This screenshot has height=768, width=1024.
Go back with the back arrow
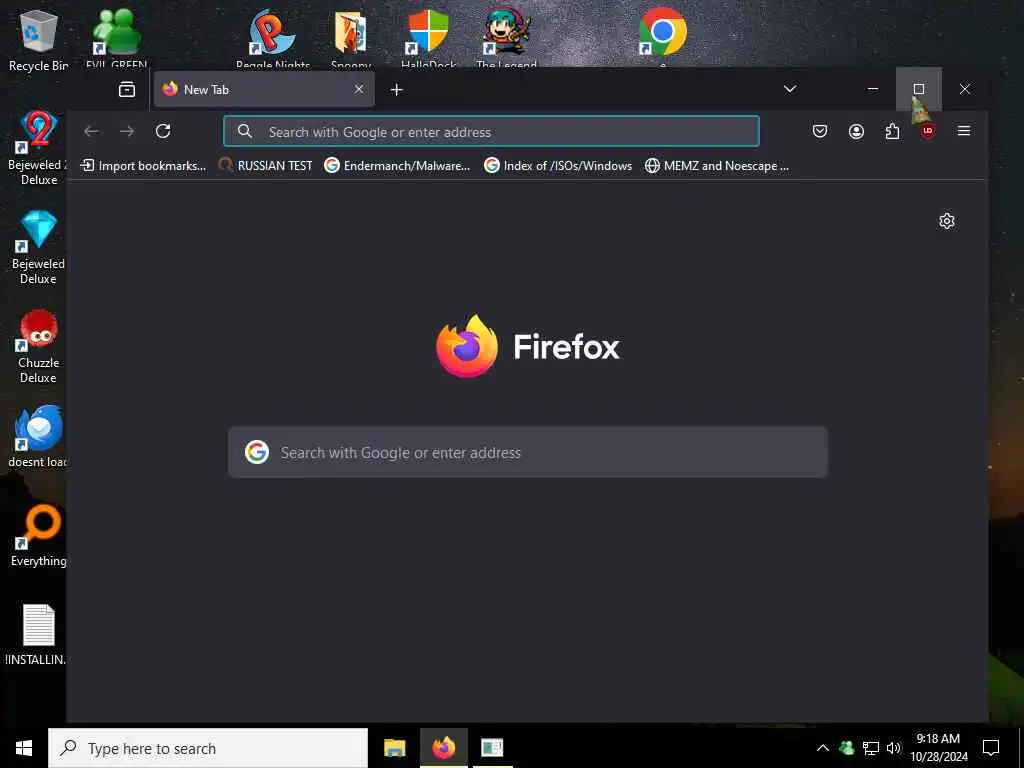coord(91,131)
